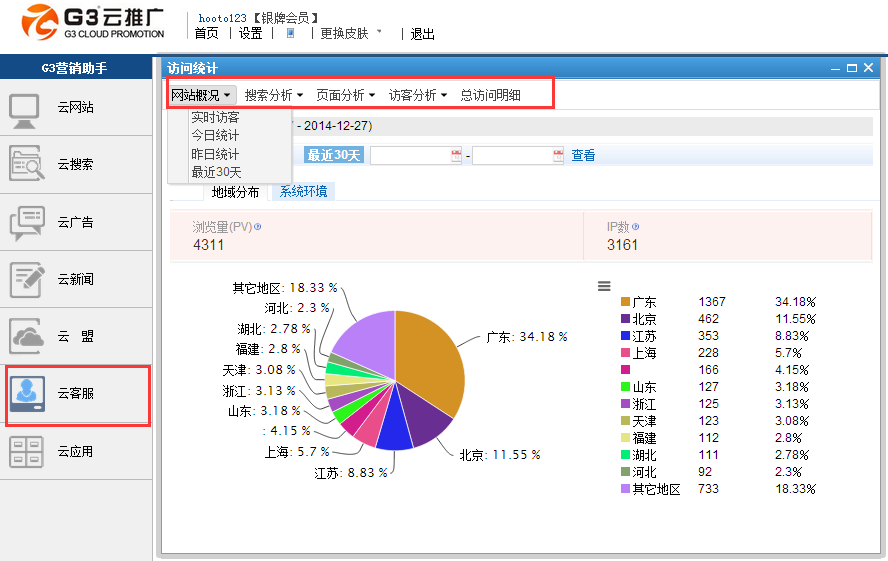
Task: Click the IP count 3161
Action: coord(622,245)
